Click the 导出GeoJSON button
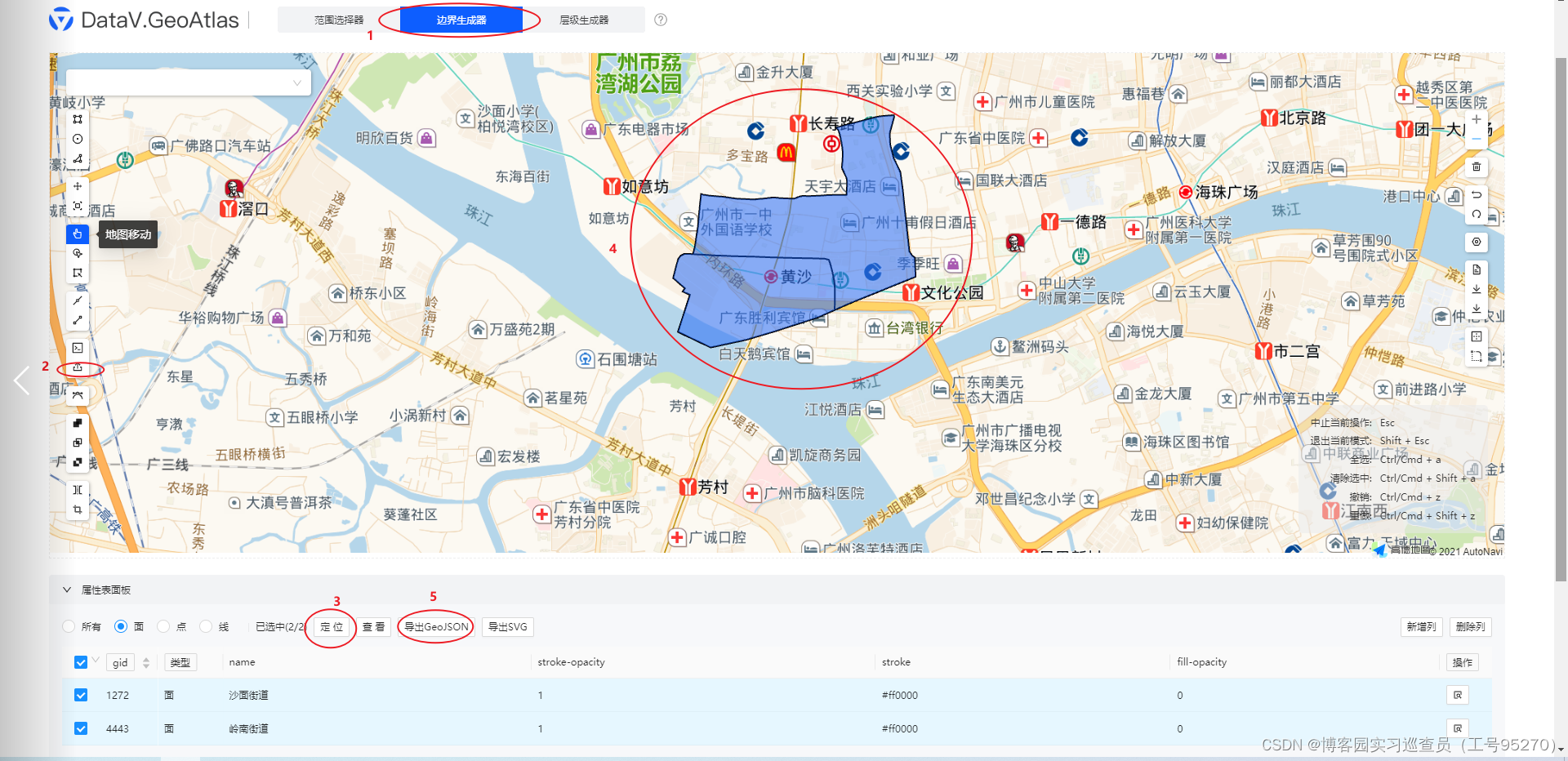This screenshot has height=761, width=1568. (434, 626)
